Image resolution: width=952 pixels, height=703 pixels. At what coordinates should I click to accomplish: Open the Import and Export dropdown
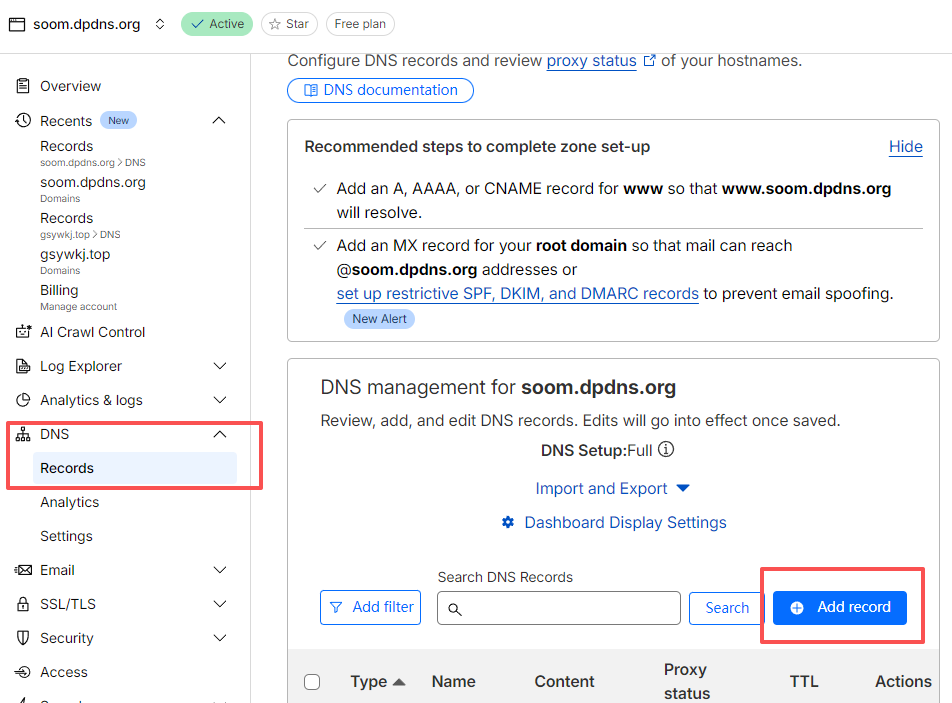point(613,489)
